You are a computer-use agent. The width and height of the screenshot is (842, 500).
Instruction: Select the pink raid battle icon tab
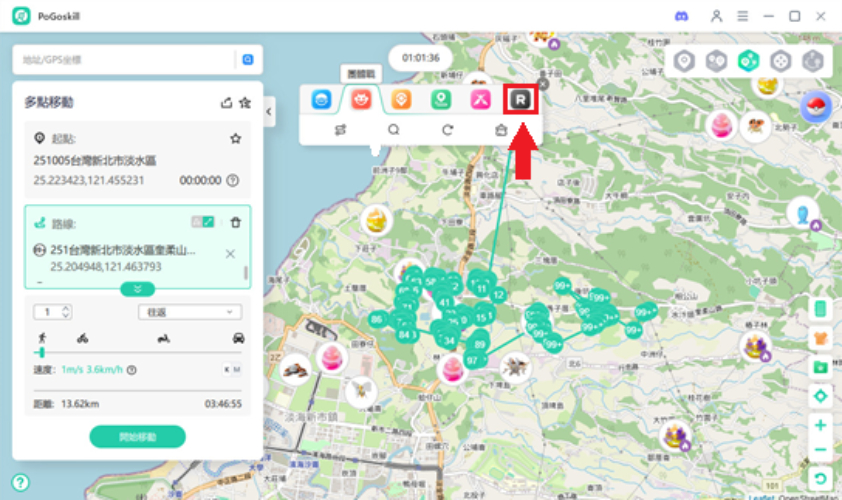[361, 100]
